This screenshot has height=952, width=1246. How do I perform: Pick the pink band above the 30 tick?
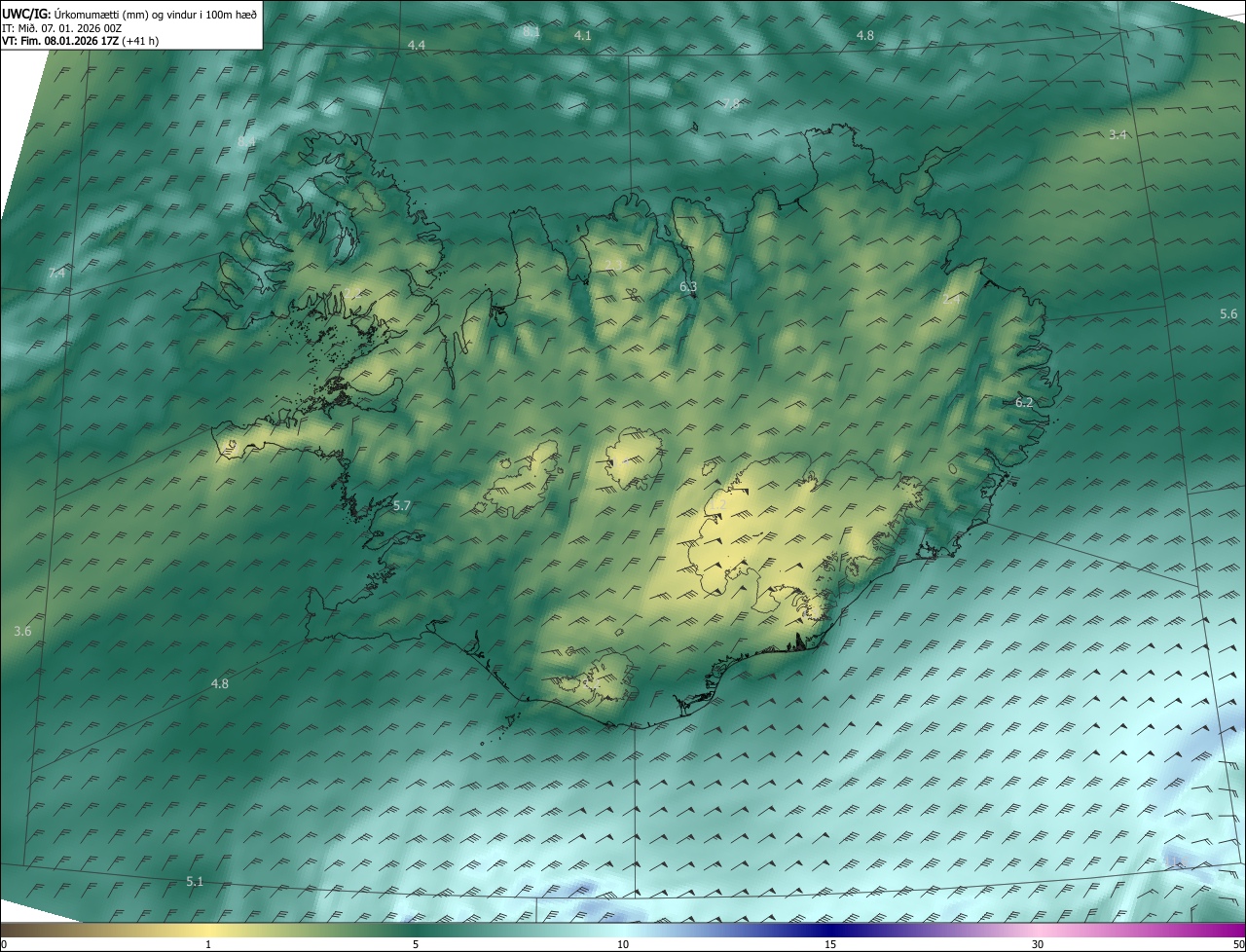click(x=1038, y=930)
